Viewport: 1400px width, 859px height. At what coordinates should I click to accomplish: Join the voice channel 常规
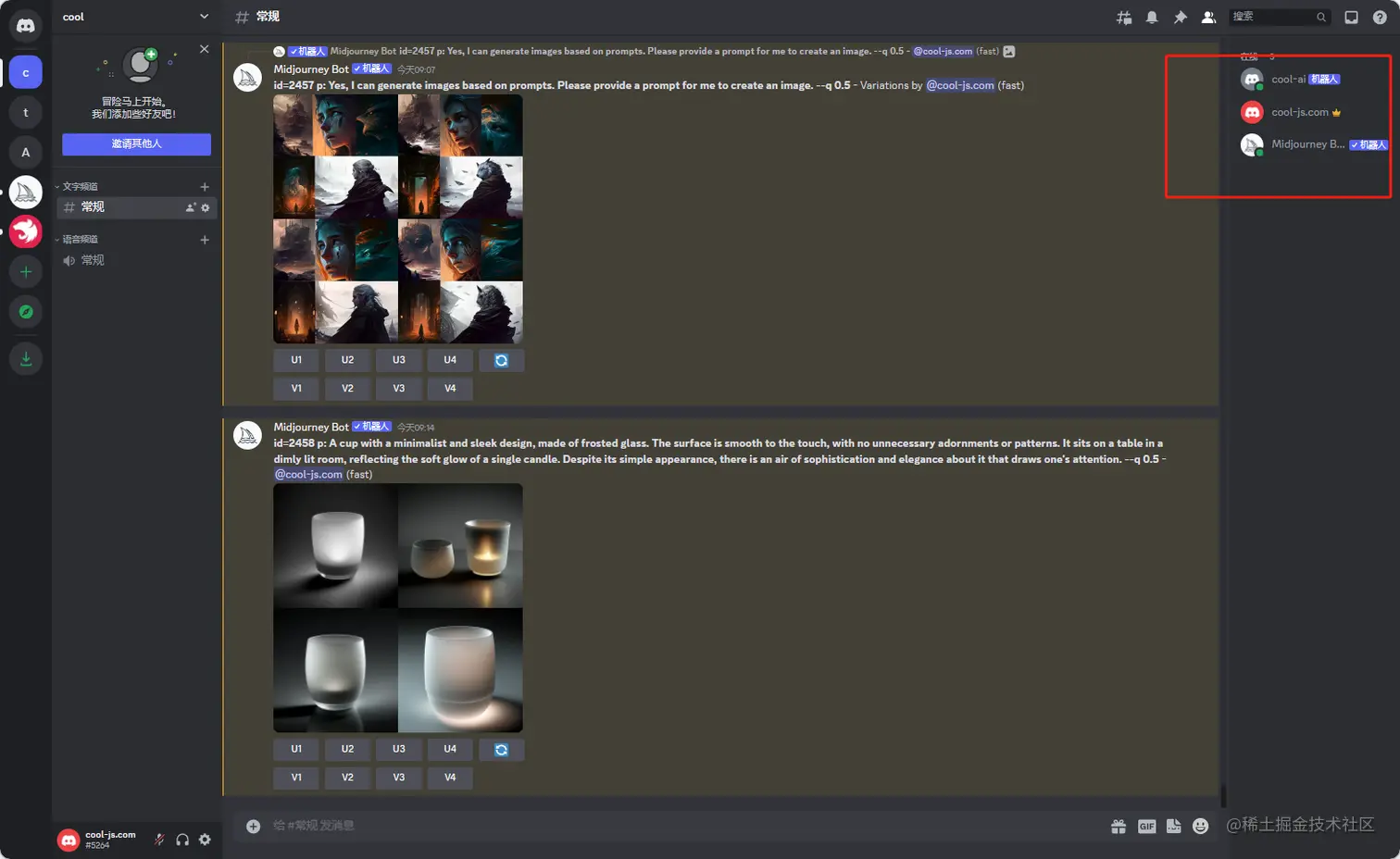137,260
